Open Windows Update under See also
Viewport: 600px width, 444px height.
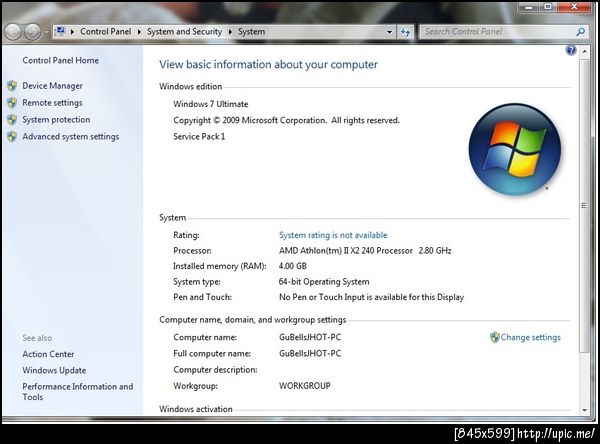(x=54, y=370)
